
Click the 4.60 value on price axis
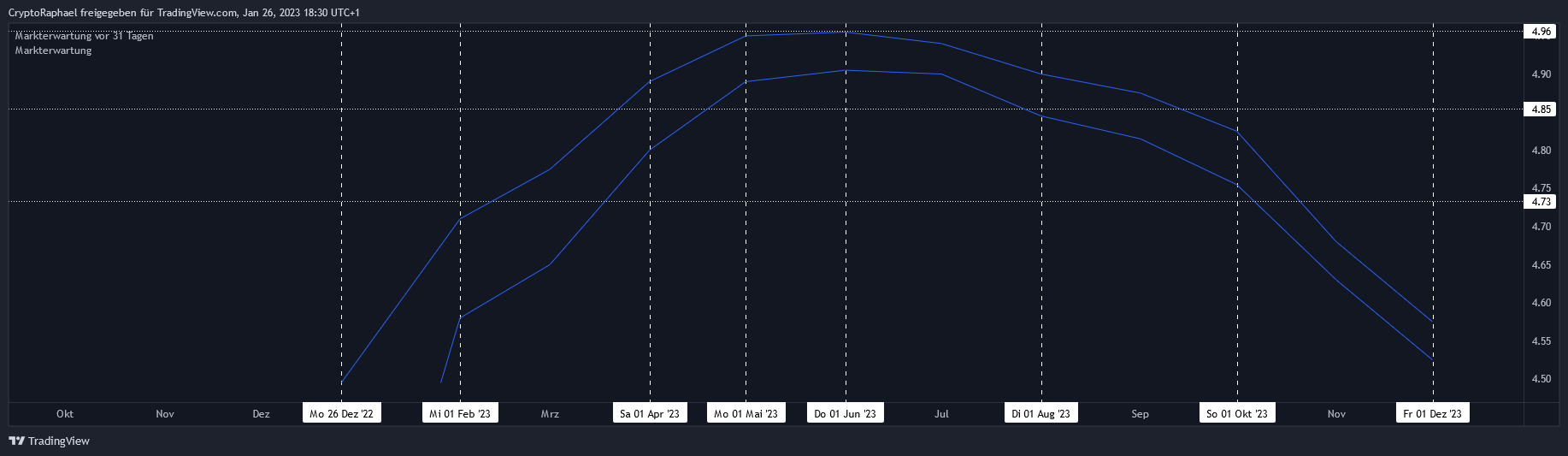pos(1541,303)
